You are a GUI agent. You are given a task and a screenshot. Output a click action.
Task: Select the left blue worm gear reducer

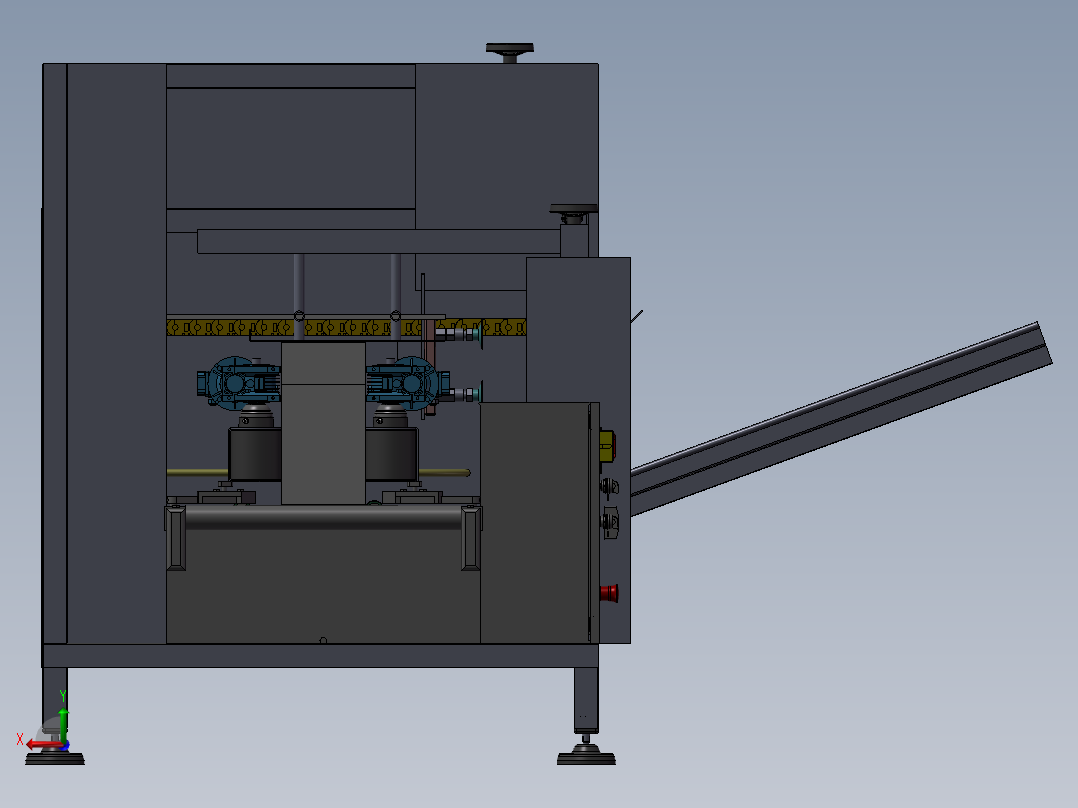[x=238, y=383]
